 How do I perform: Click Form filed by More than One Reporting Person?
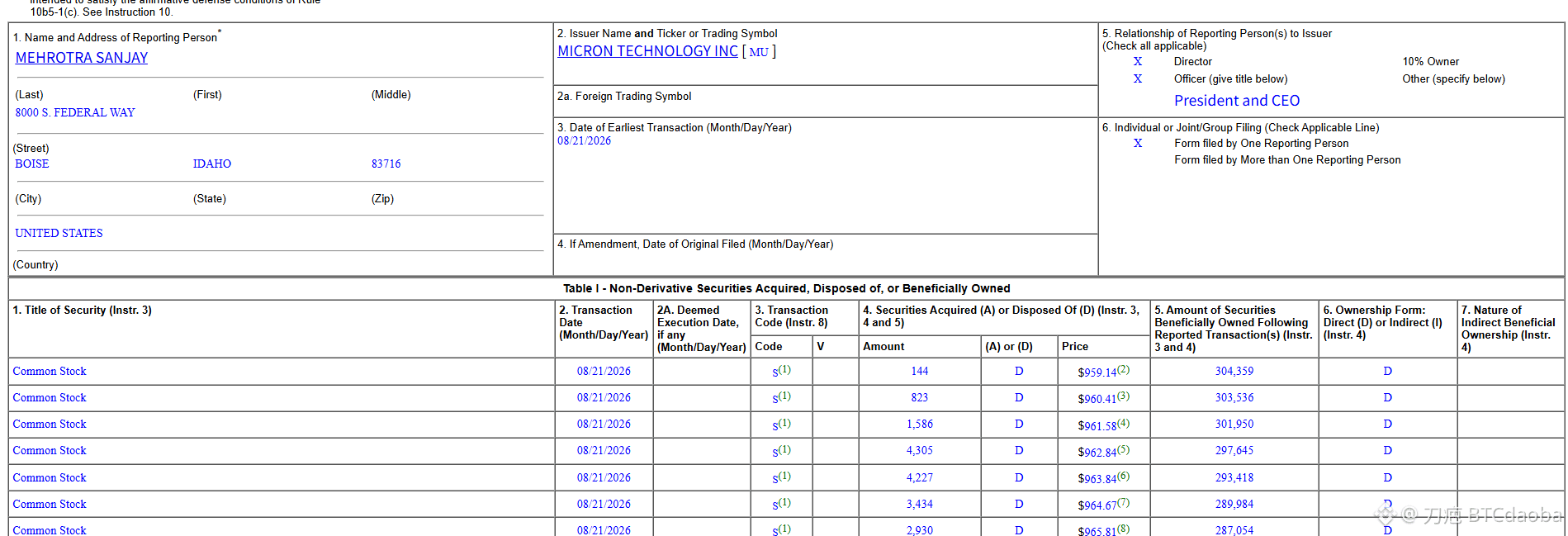pos(1287,160)
